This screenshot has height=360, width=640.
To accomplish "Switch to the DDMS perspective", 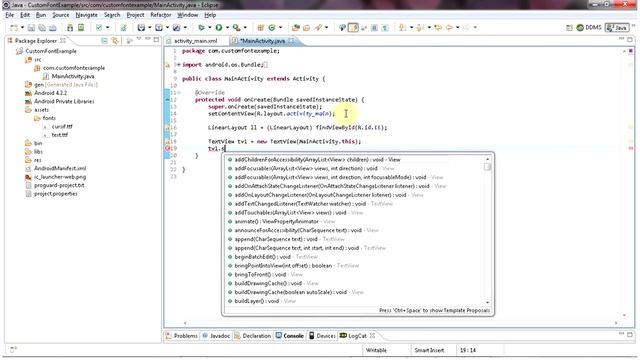I will [589, 28].
